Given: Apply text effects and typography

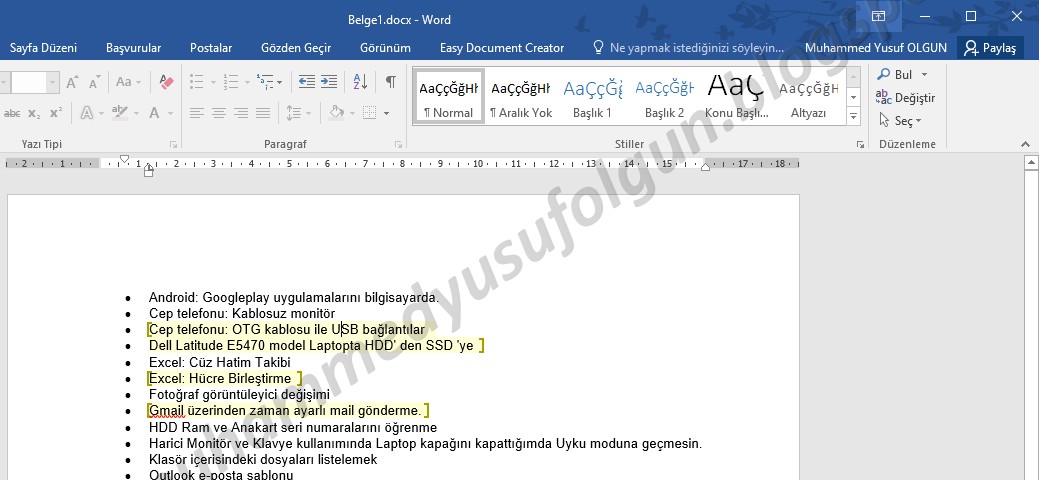Looking at the screenshot, I should [x=87, y=113].
